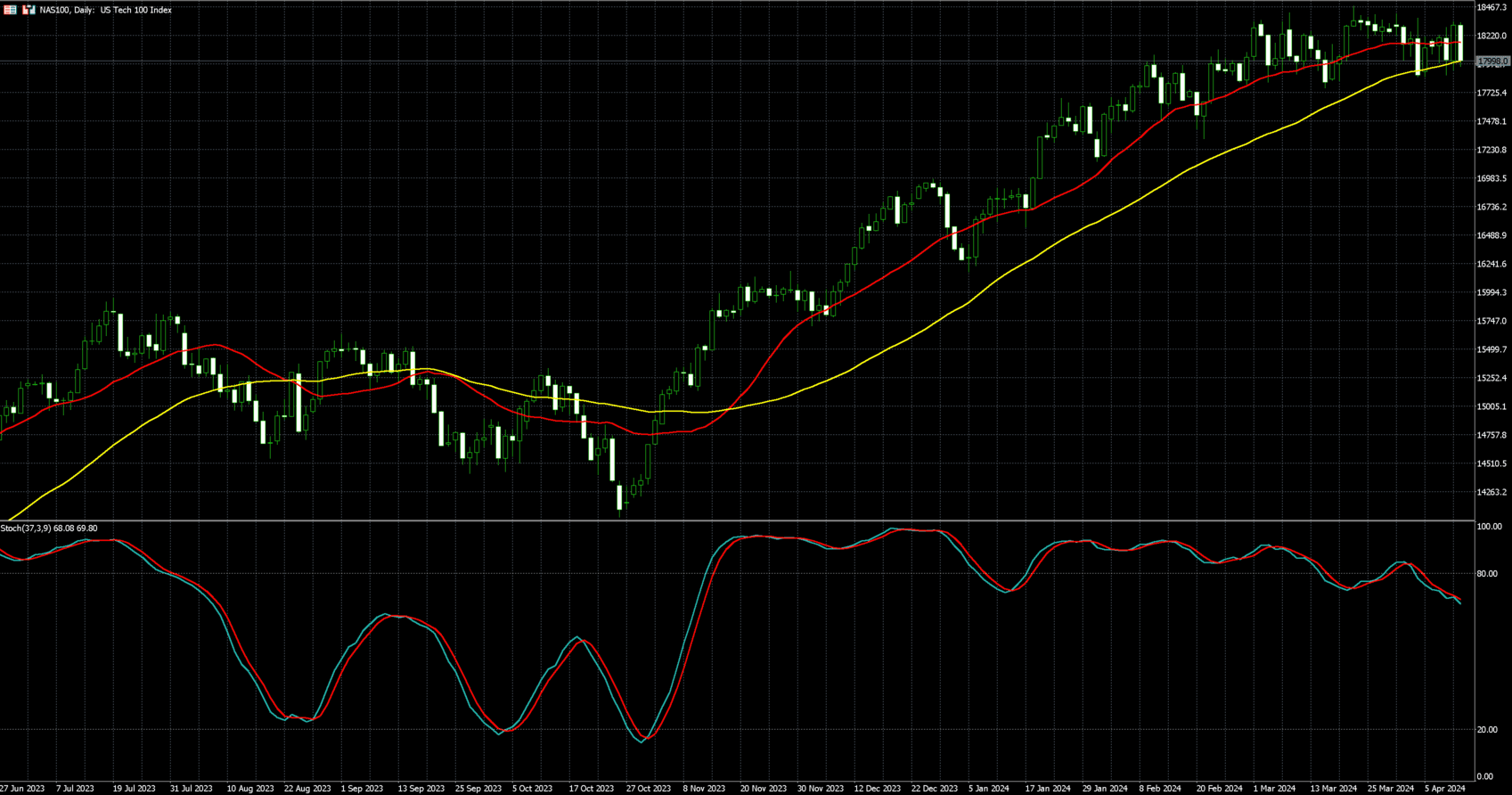Screen dimensions: 1512x795
Task: Click the 18467.3 price axis label
Action: 1492,7
